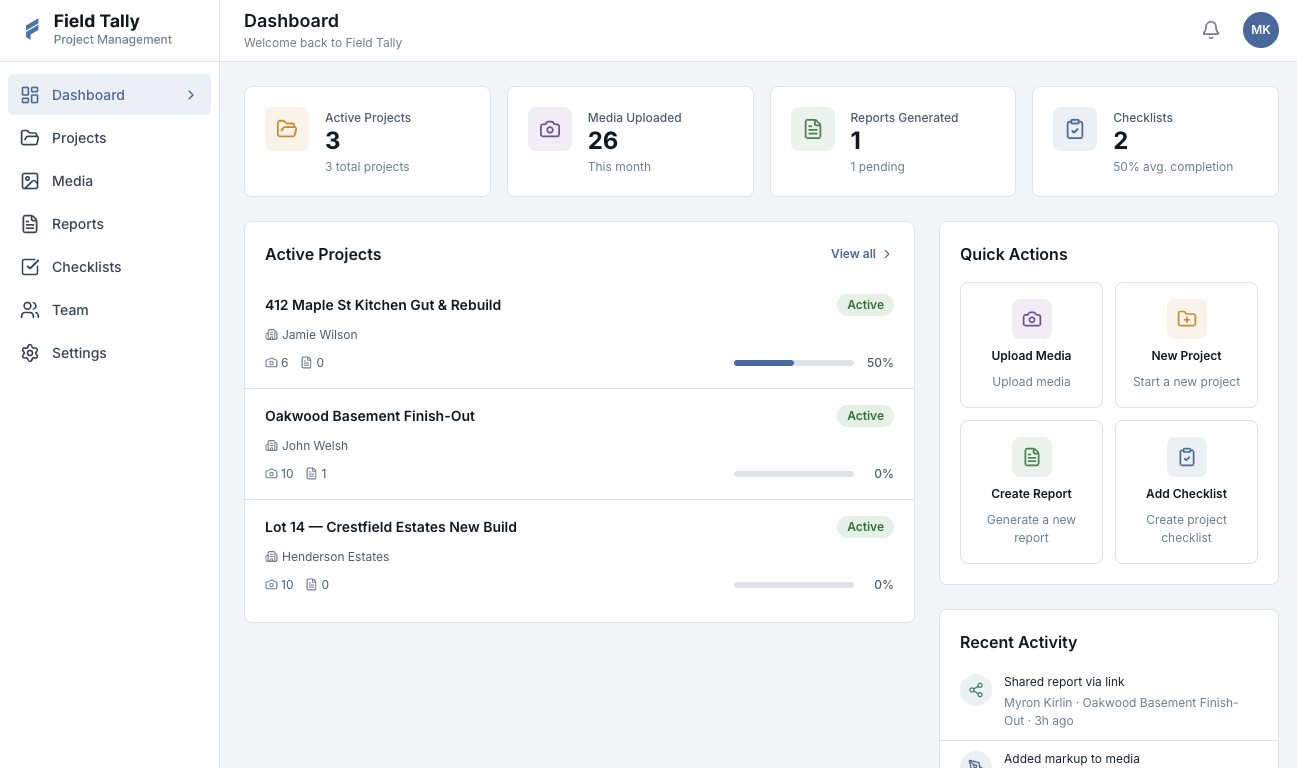Click the Create Report document icon

(1031, 457)
